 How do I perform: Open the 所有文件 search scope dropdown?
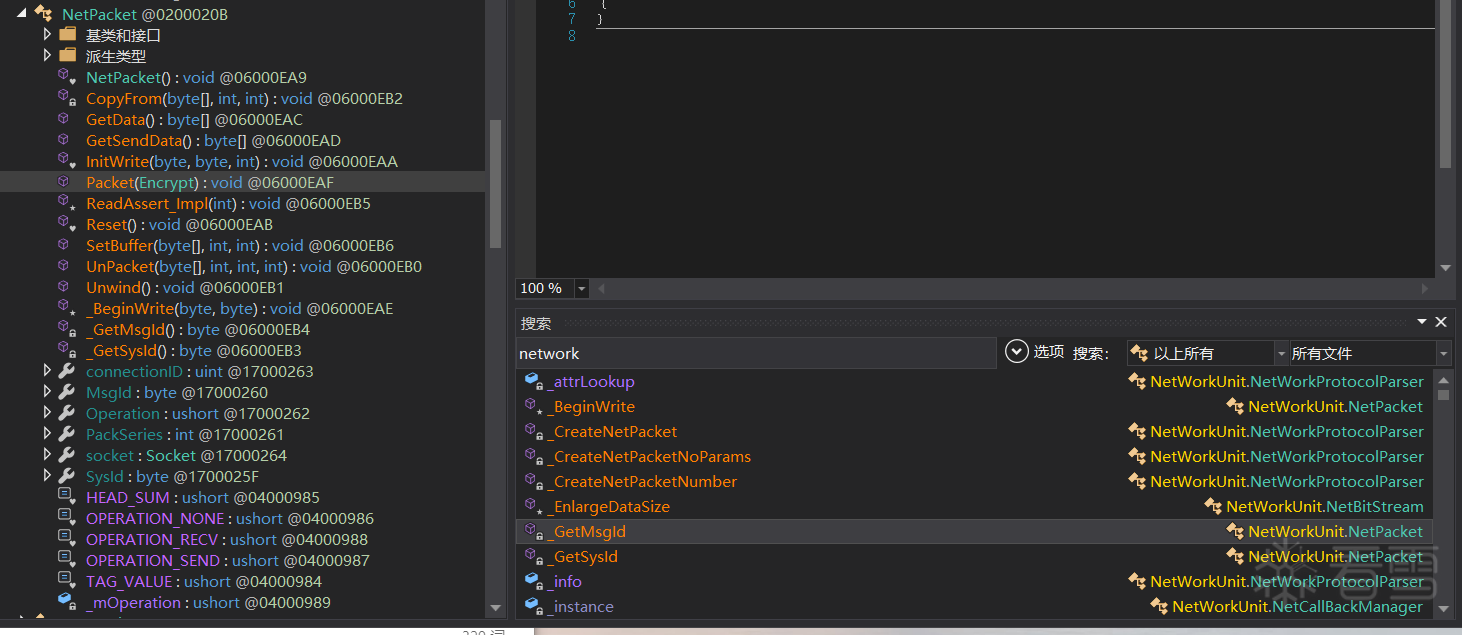(x=1443, y=353)
